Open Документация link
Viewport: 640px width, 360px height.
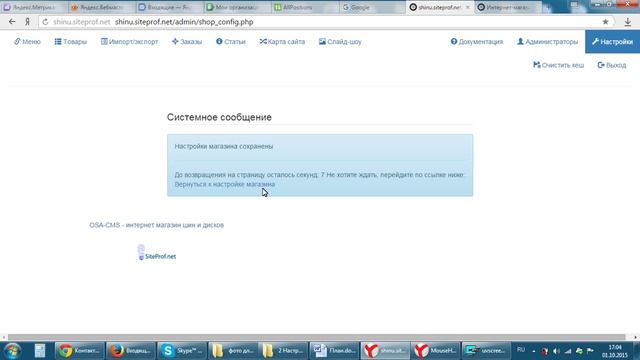click(x=477, y=42)
